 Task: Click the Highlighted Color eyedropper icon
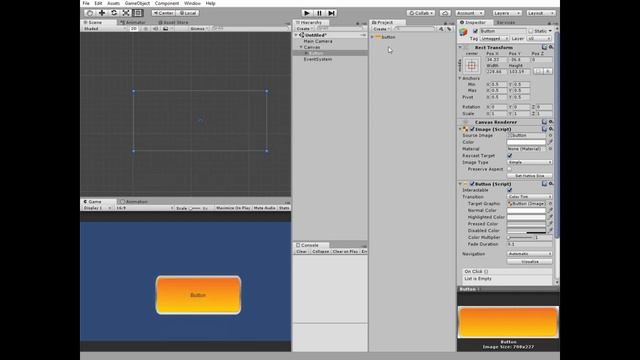(550, 217)
